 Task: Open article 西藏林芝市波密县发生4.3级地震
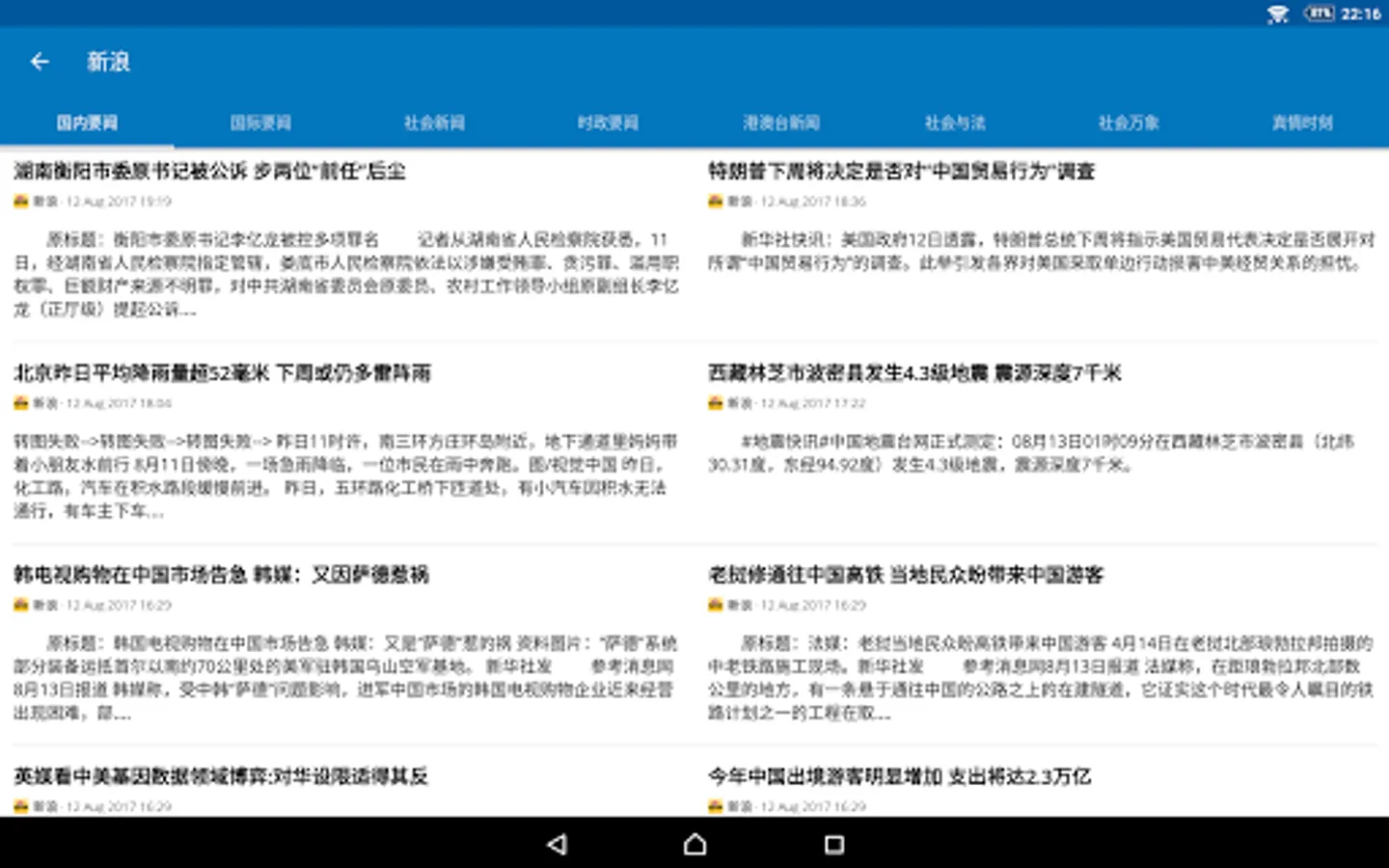tap(914, 373)
